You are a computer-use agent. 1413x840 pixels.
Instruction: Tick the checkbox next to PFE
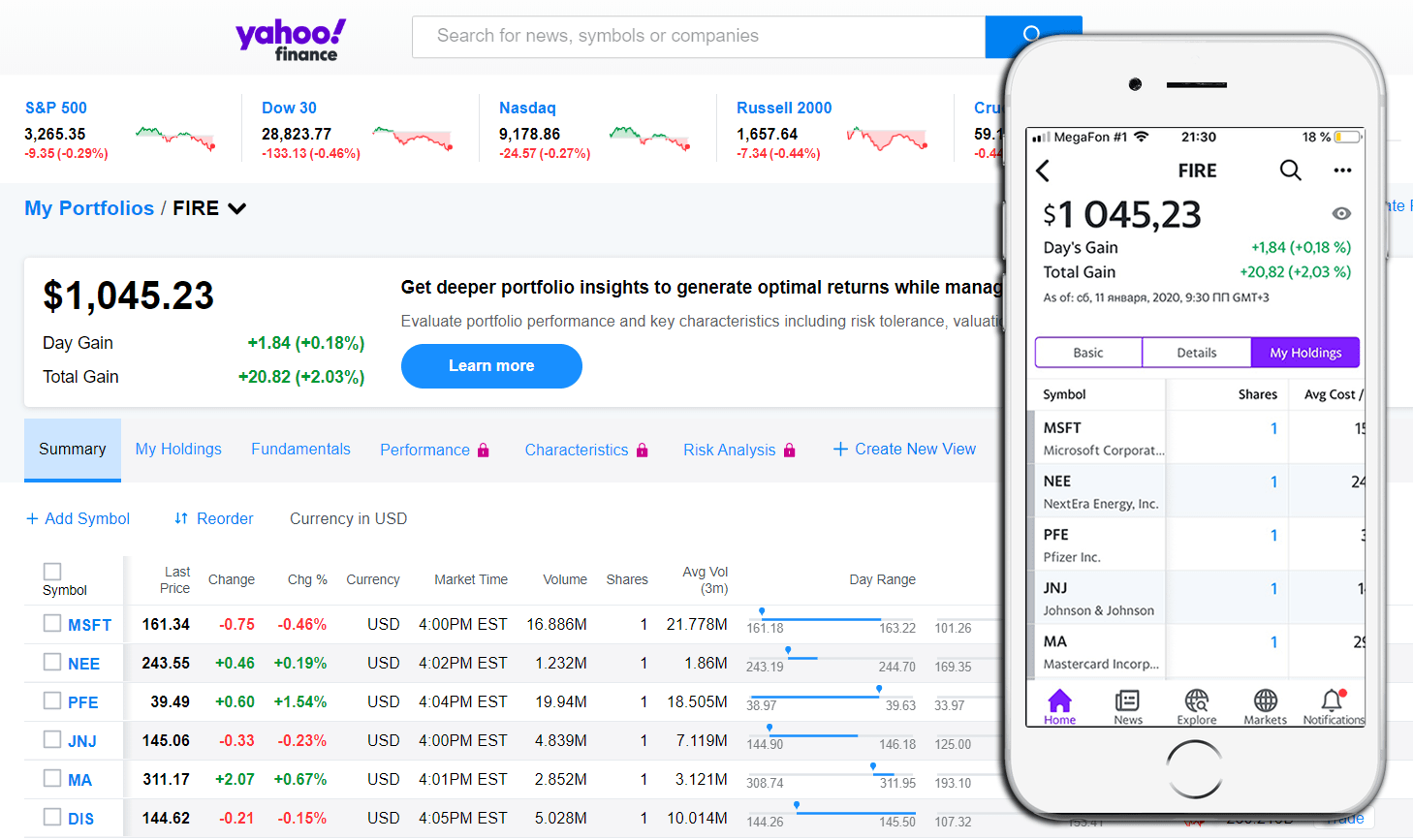click(52, 701)
